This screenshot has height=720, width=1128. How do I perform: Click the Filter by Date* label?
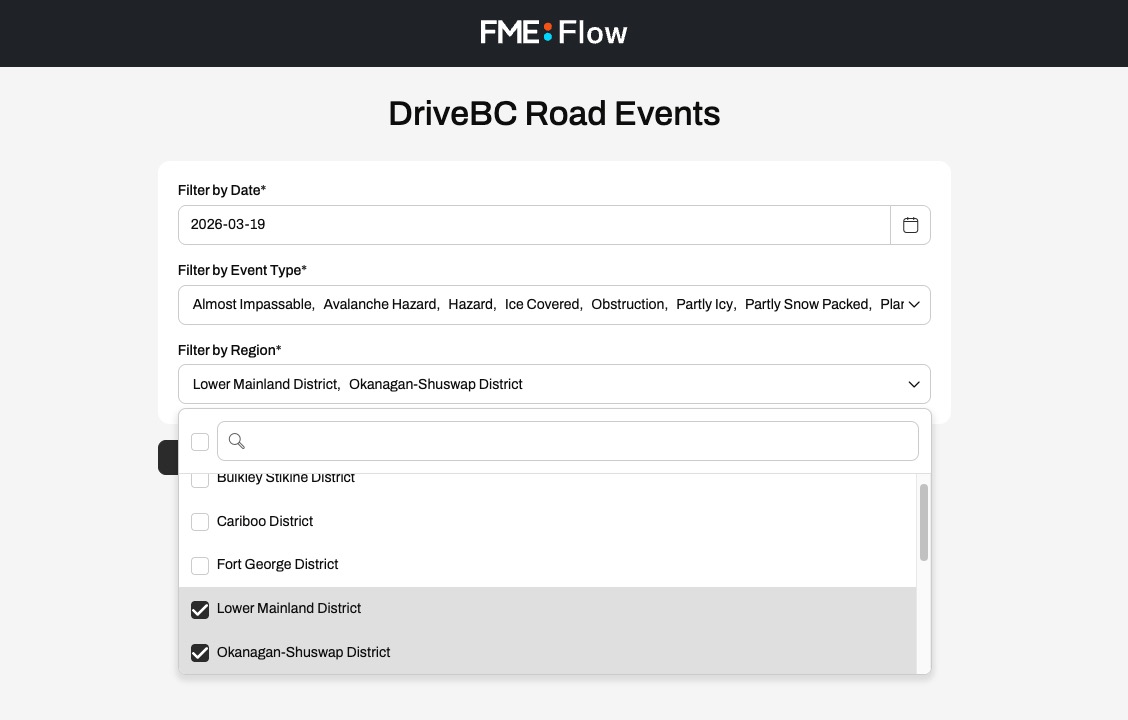[222, 190]
